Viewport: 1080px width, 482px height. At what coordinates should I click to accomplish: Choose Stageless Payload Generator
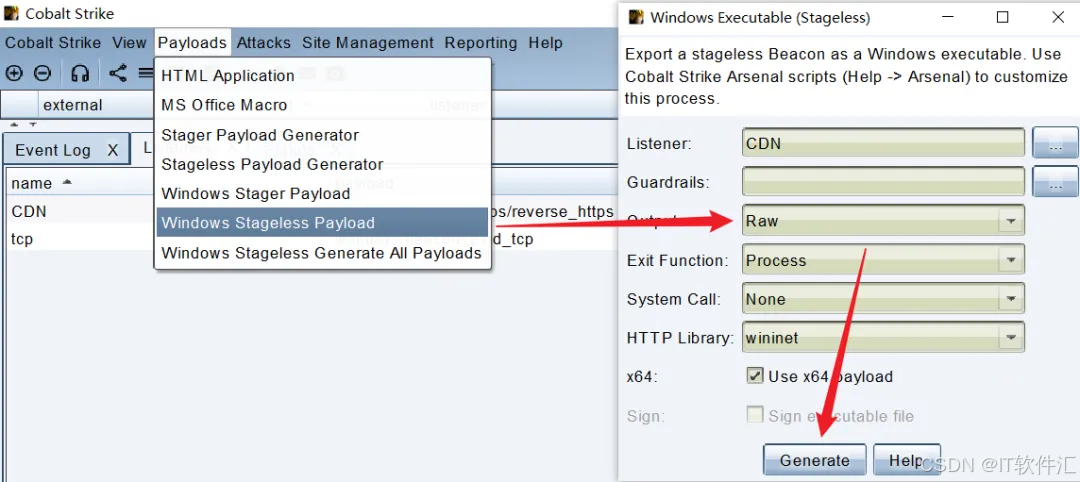coord(323,165)
